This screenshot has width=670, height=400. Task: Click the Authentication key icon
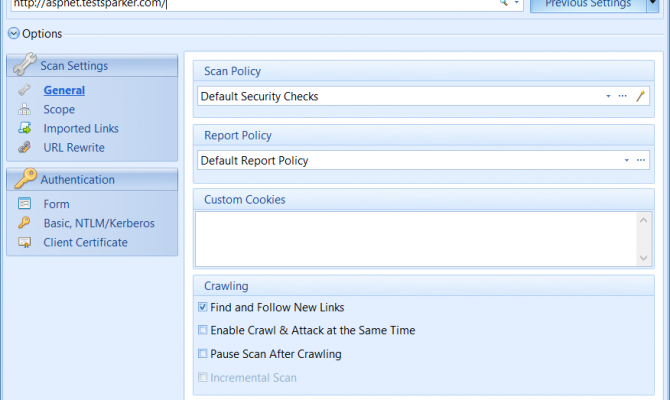22,180
